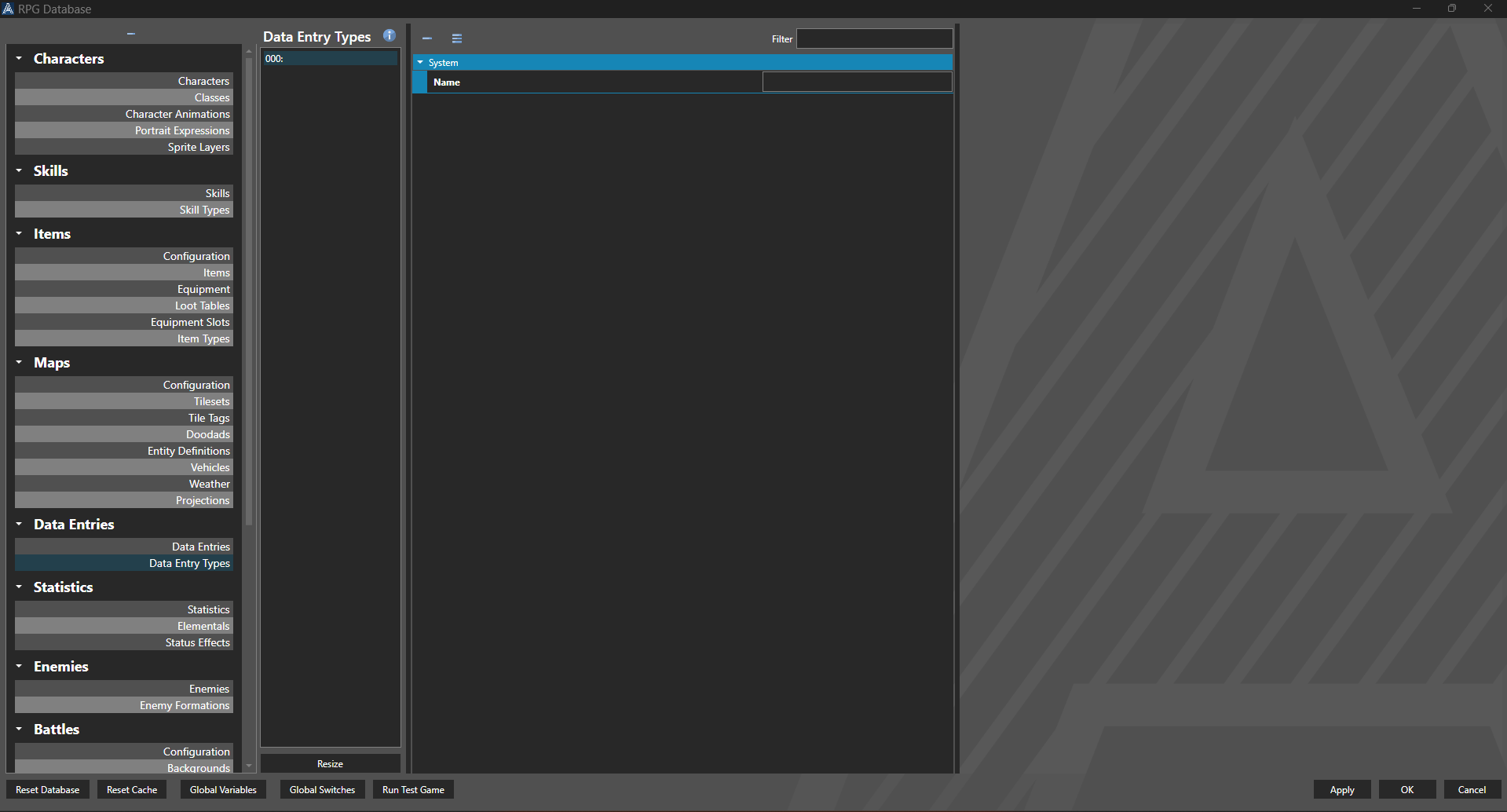
Task: Collapse the Statistics category in the sidebar
Action: click(18, 587)
